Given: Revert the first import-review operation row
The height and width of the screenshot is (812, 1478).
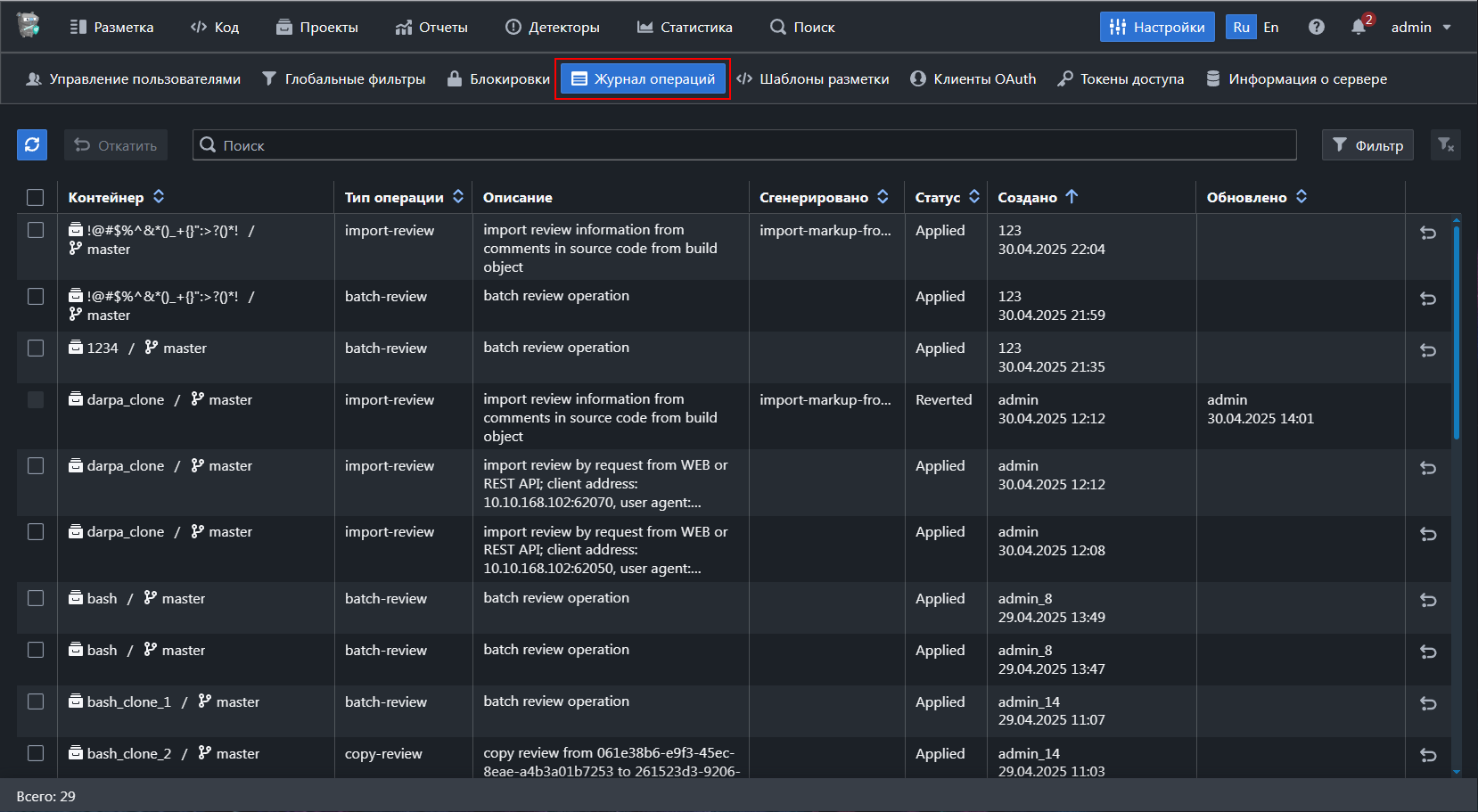Looking at the screenshot, I should pyautogui.click(x=1427, y=234).
